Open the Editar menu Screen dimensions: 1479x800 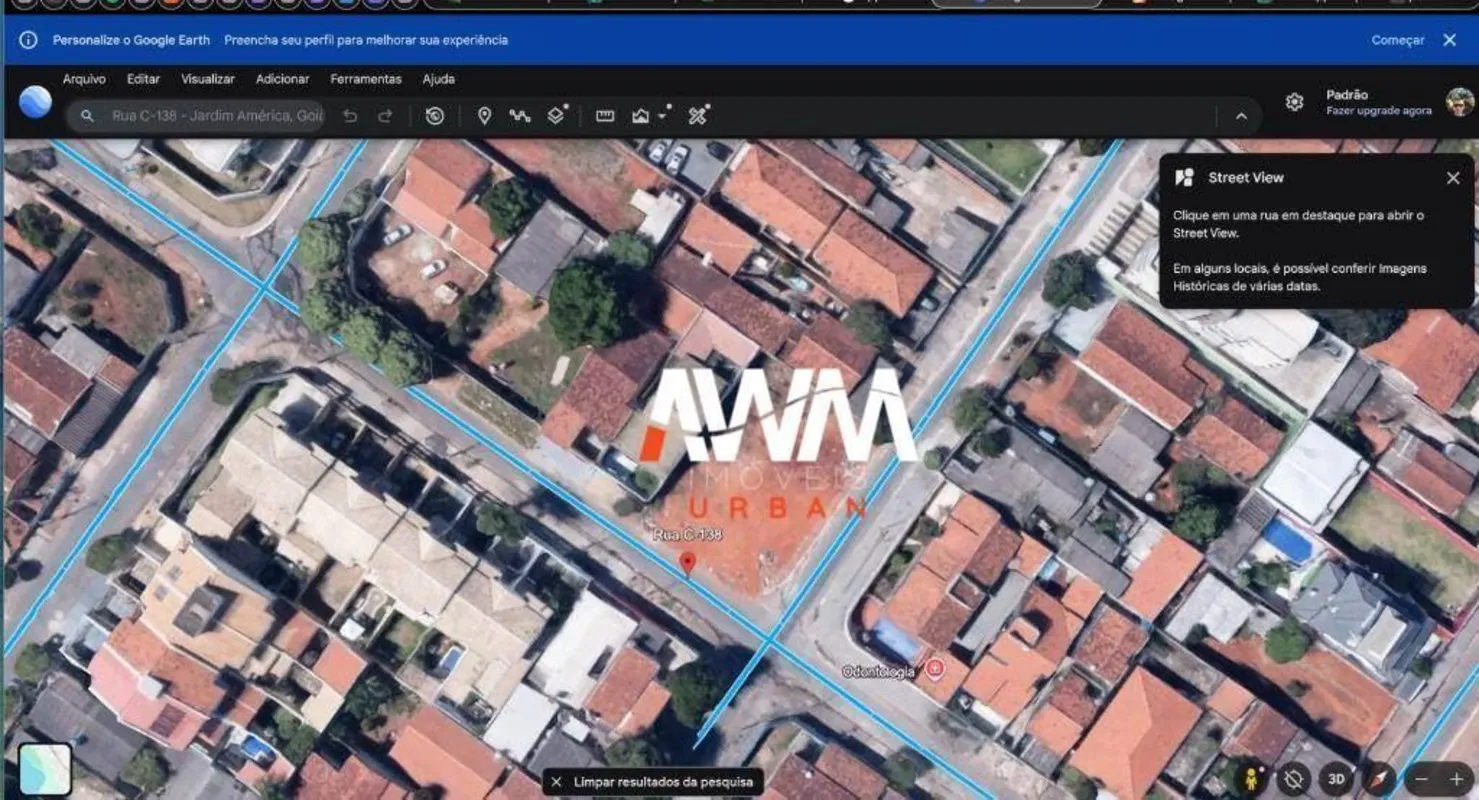(143, 79)
